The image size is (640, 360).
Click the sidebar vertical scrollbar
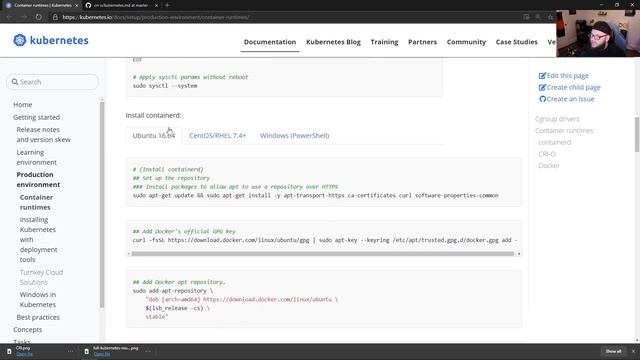[102, 204]
